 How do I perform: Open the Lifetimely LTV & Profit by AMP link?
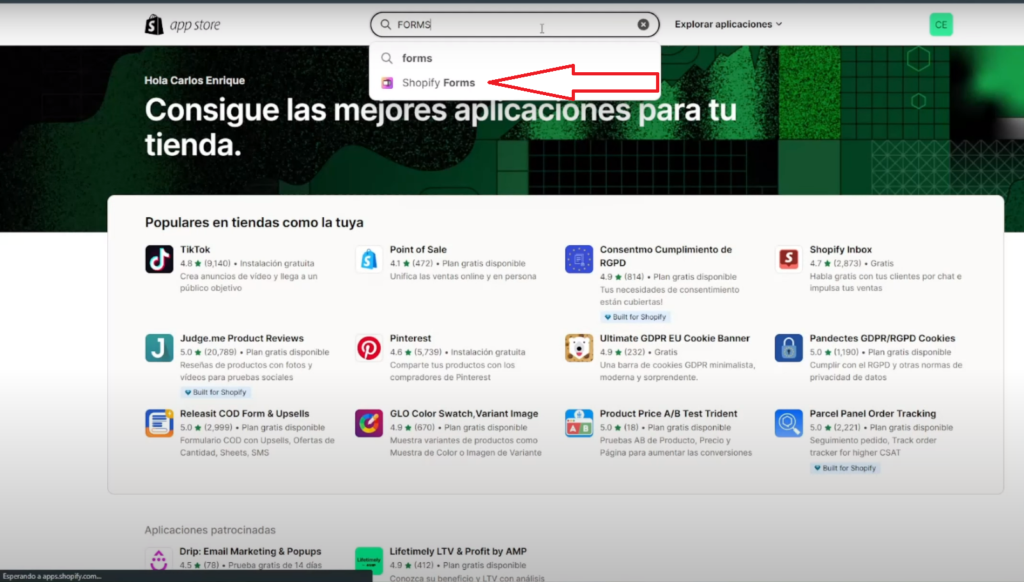[458, 551]
